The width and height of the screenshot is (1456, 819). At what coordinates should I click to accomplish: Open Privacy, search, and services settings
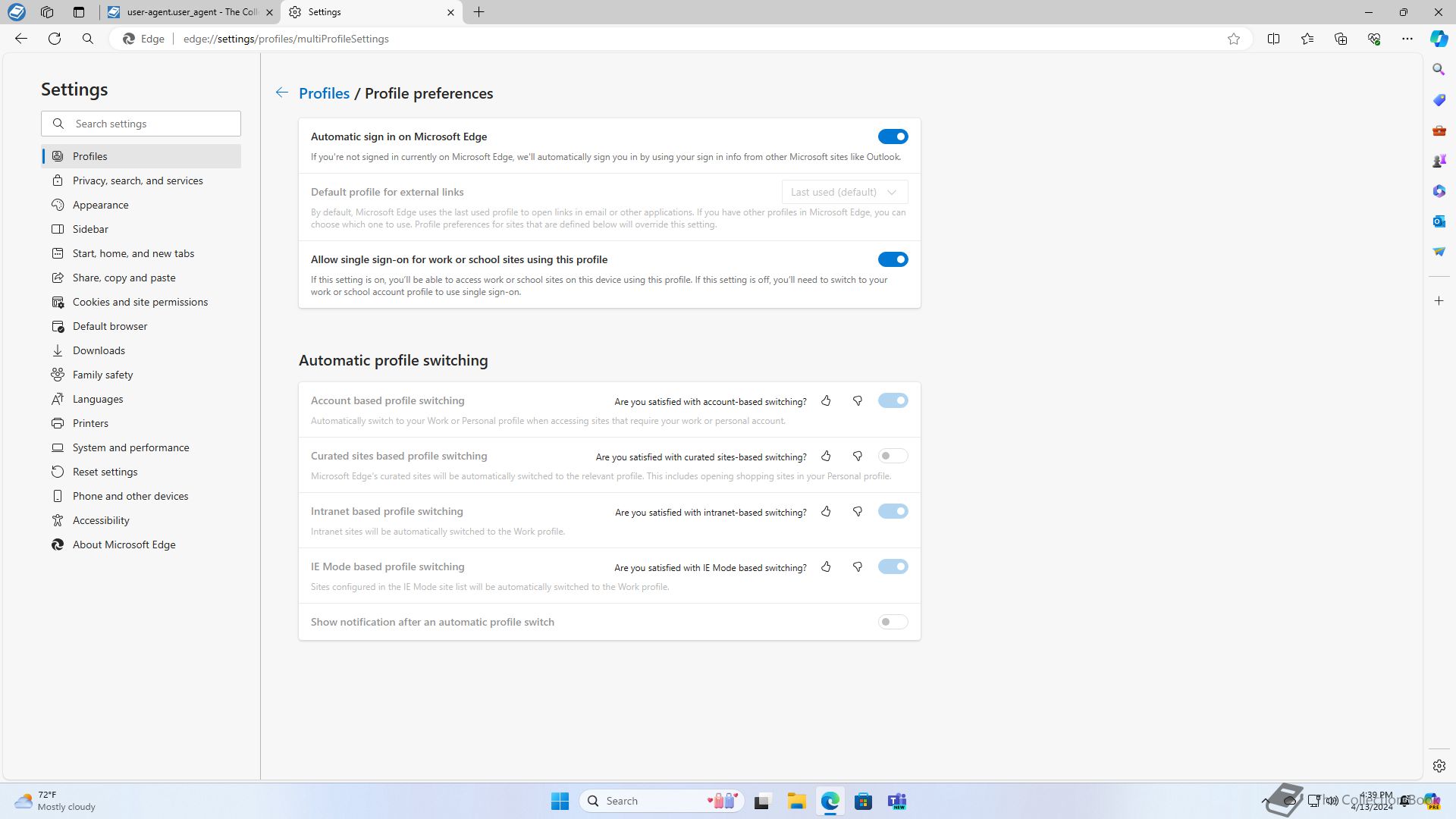pyautogui.click(x=141, y=180)
